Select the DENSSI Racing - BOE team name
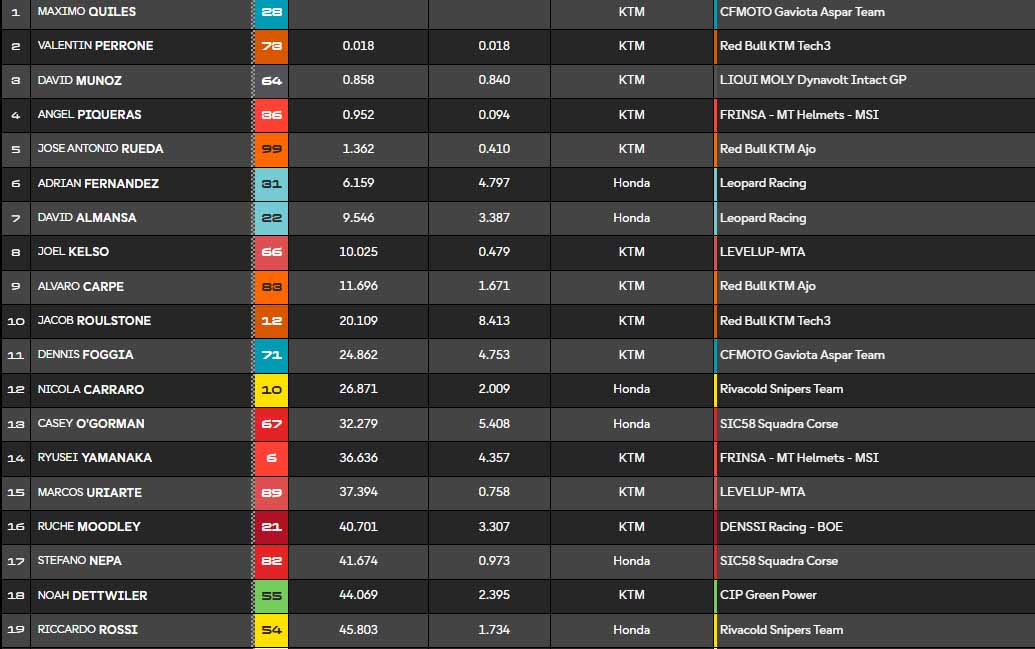The image size is (1035, 649). pos(780,527)
